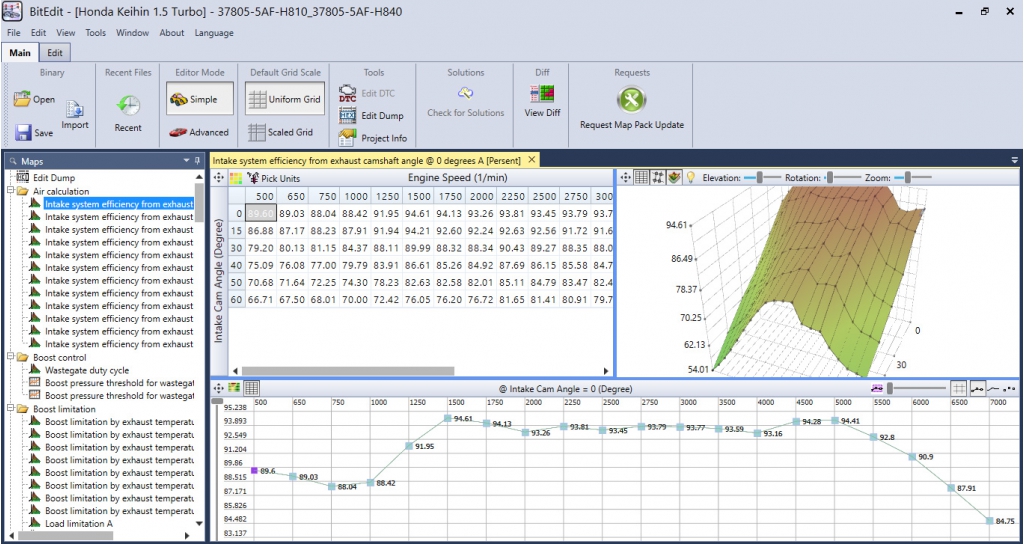Click graph point labeled 84.75
Image resolution: width=1024 pixels, height=544 pixels.
tap(990, 520)
